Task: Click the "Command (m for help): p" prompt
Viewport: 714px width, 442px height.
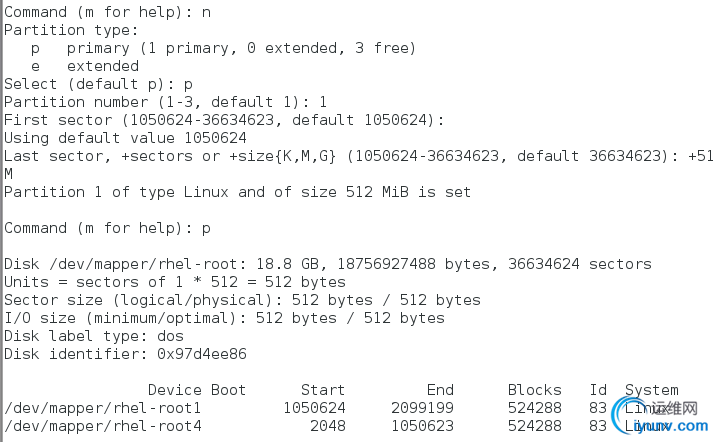Action: [x=106, y=228]
